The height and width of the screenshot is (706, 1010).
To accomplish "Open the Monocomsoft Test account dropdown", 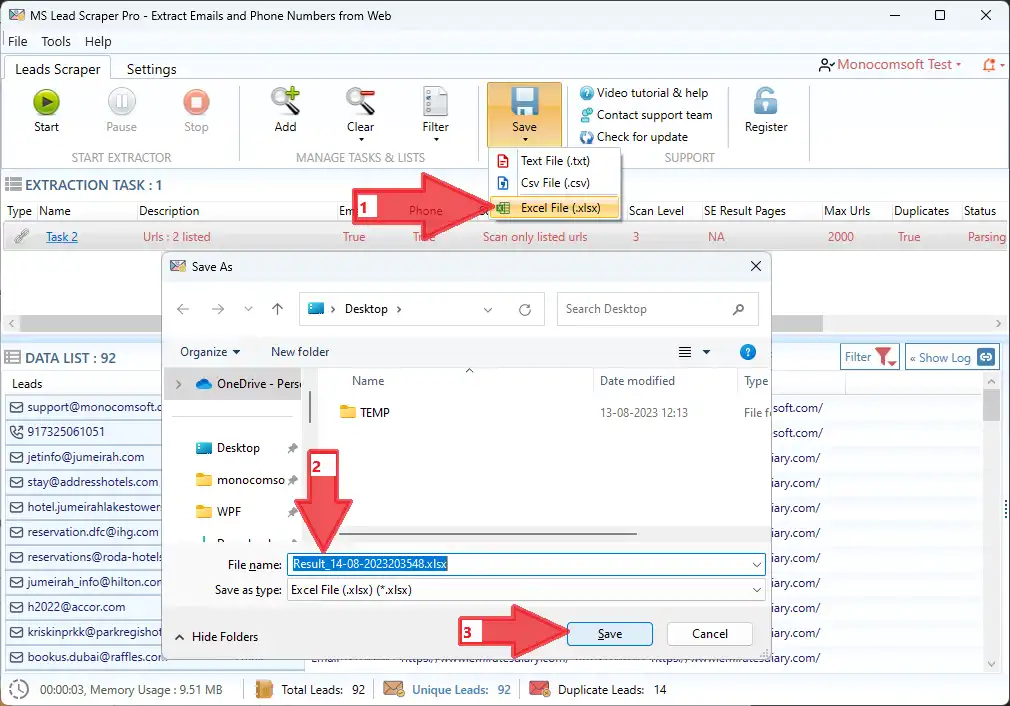I will (x=890, y=64).
